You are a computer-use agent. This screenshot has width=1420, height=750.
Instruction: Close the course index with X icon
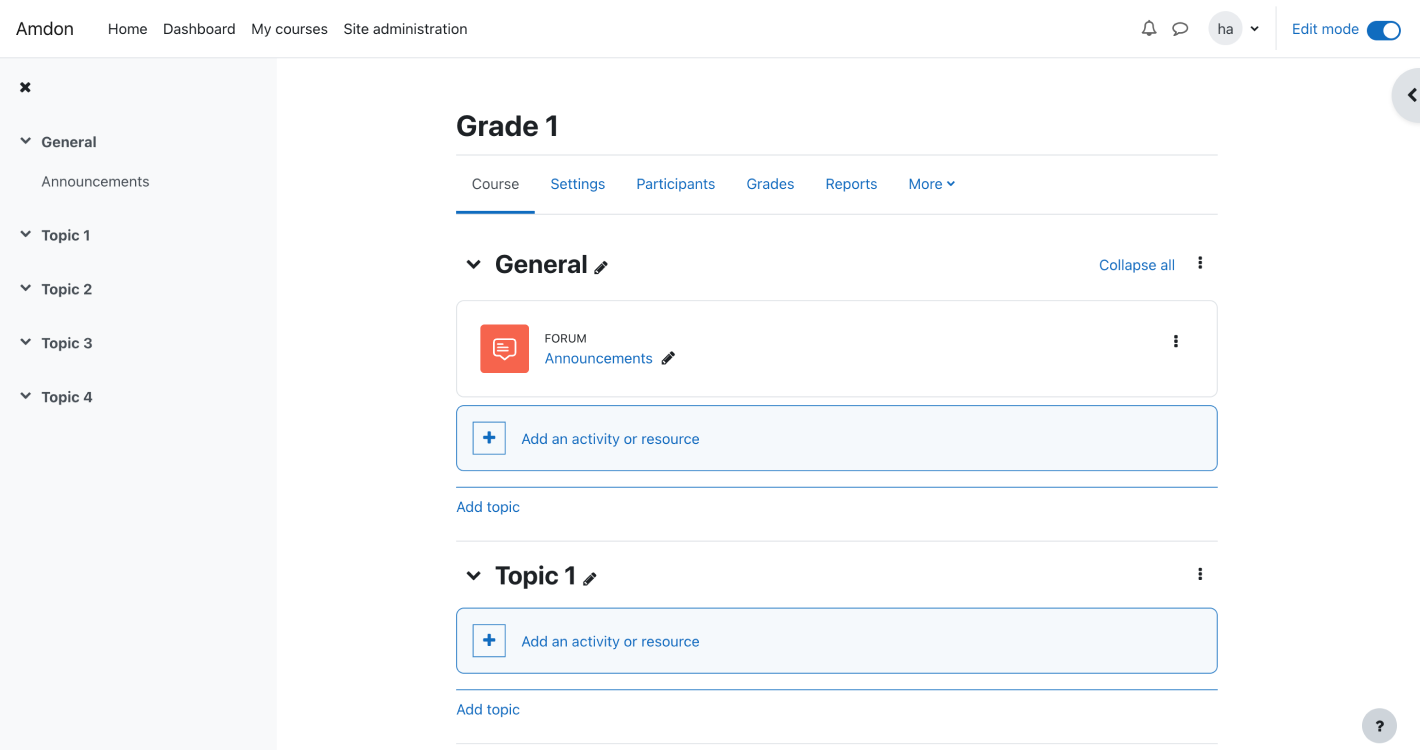(x=25, y=87)
